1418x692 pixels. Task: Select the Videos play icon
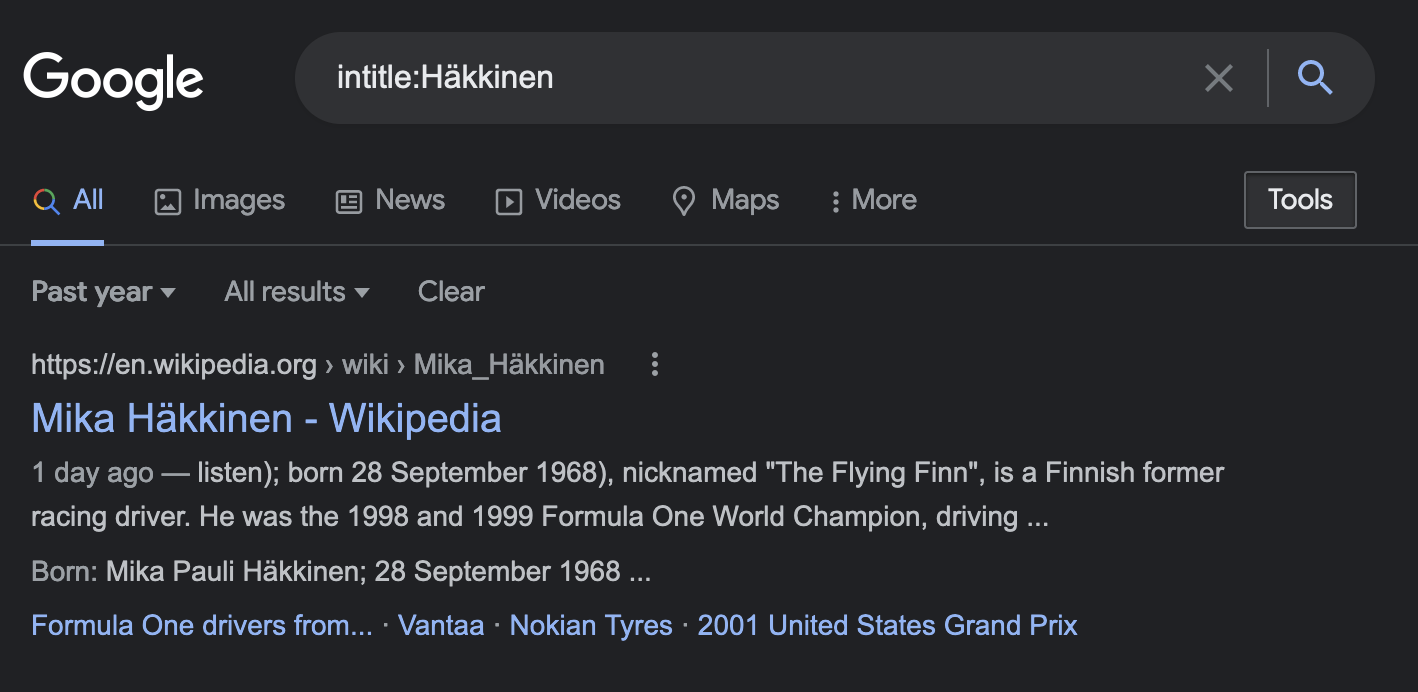click(509, 201)
